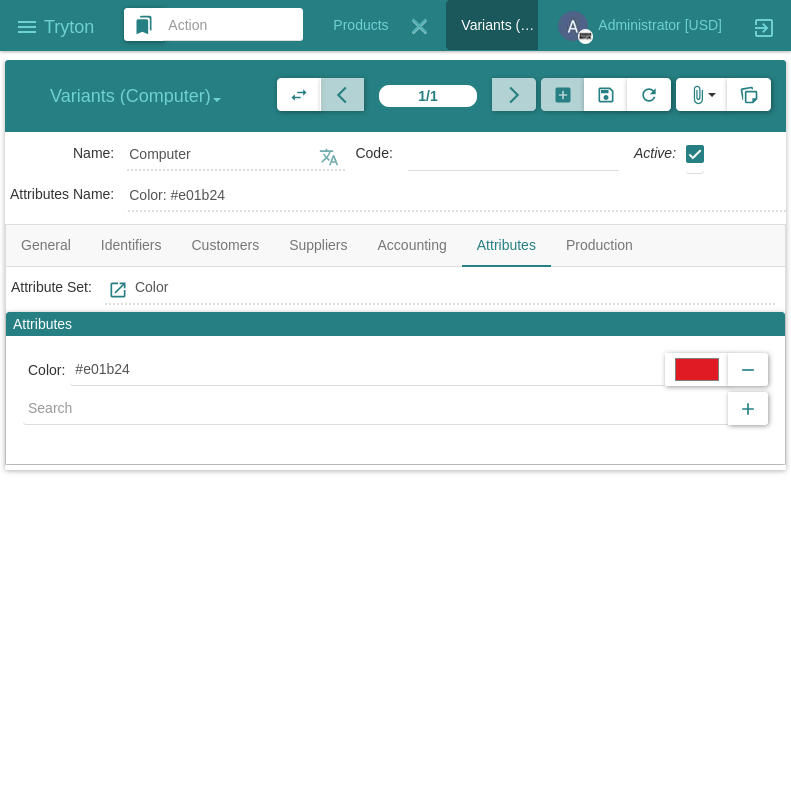The height and width of the screenshot is (812, 791).
Task: Open the red color picker swatch
Action: [x=697, y=370]
